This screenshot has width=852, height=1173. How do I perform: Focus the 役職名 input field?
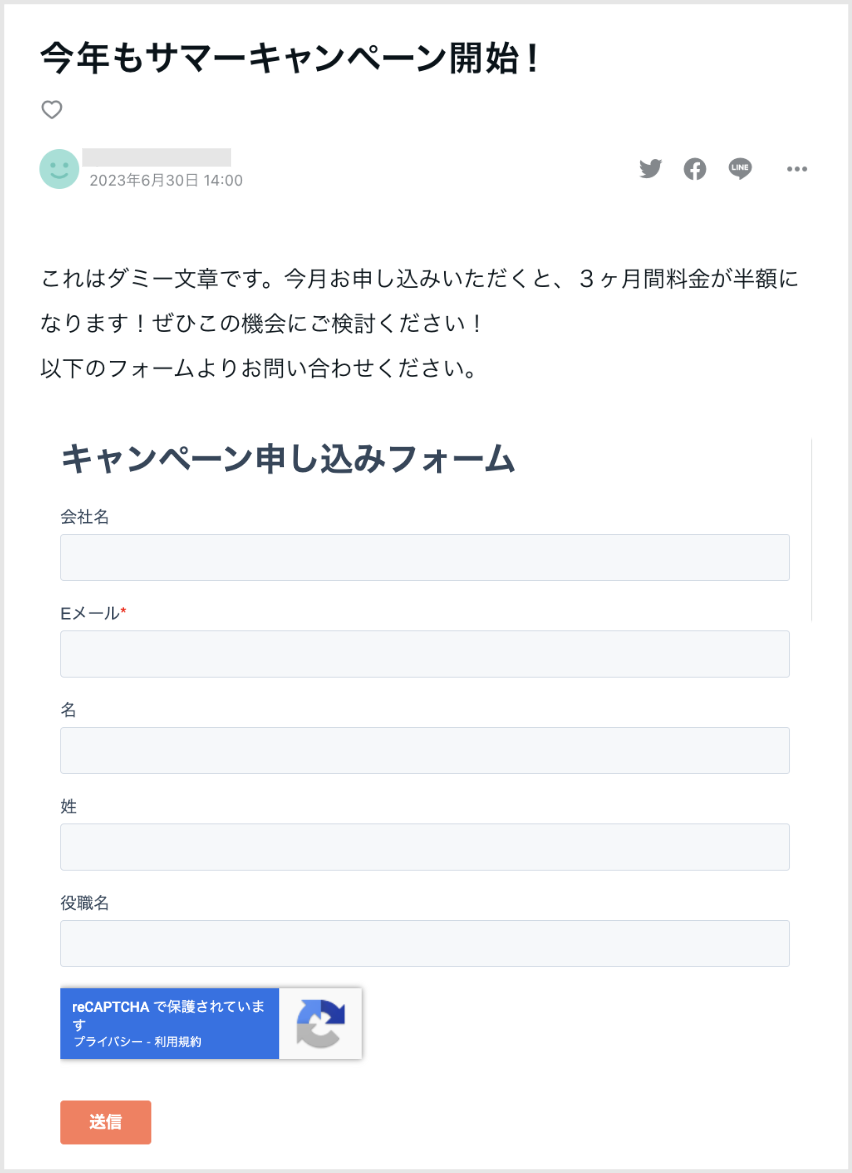tap(425, 943)
